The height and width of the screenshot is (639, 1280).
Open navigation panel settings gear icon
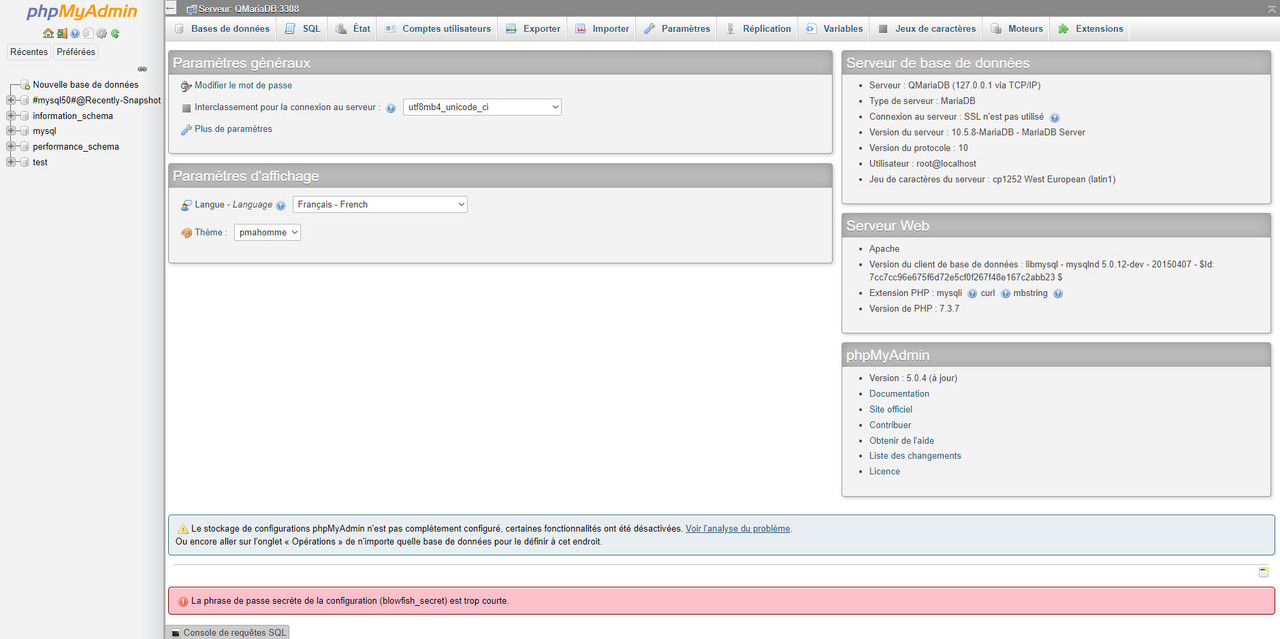pos(101,33)
